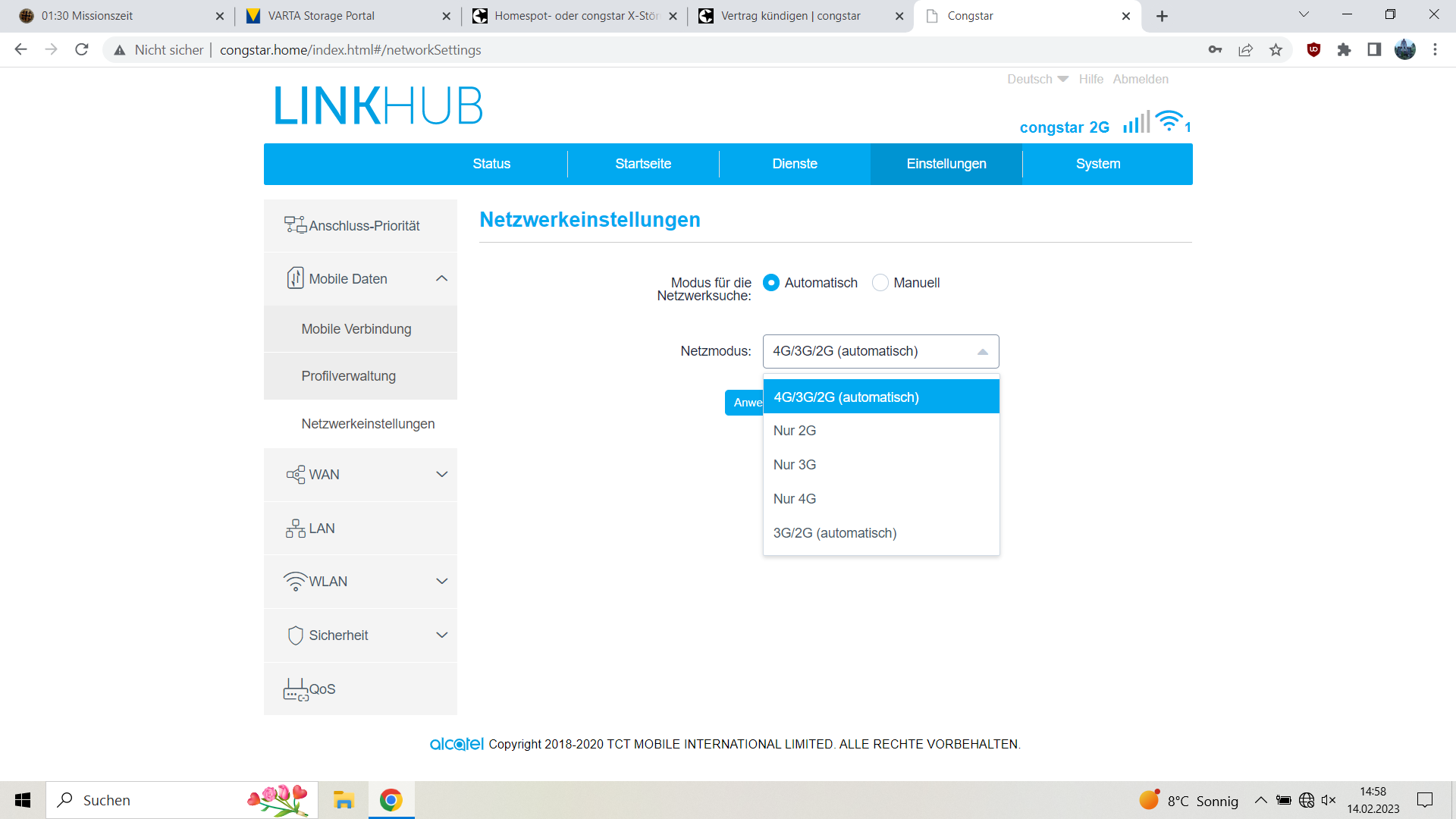Switch to the System navigation tab
1456x819 pixels.
[x=1097, y=164]
